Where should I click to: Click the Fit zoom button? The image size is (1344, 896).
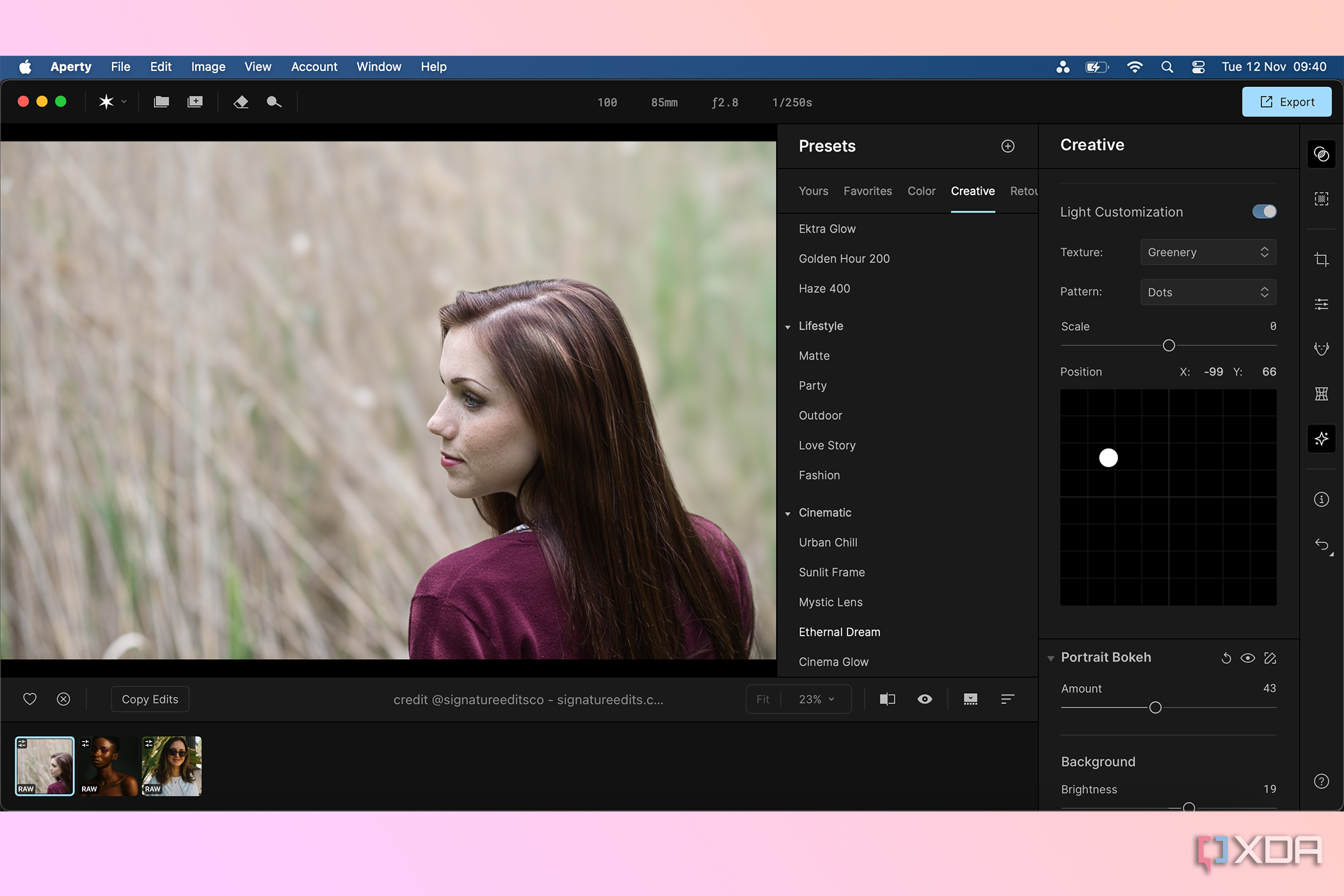[x=763, y=699]
